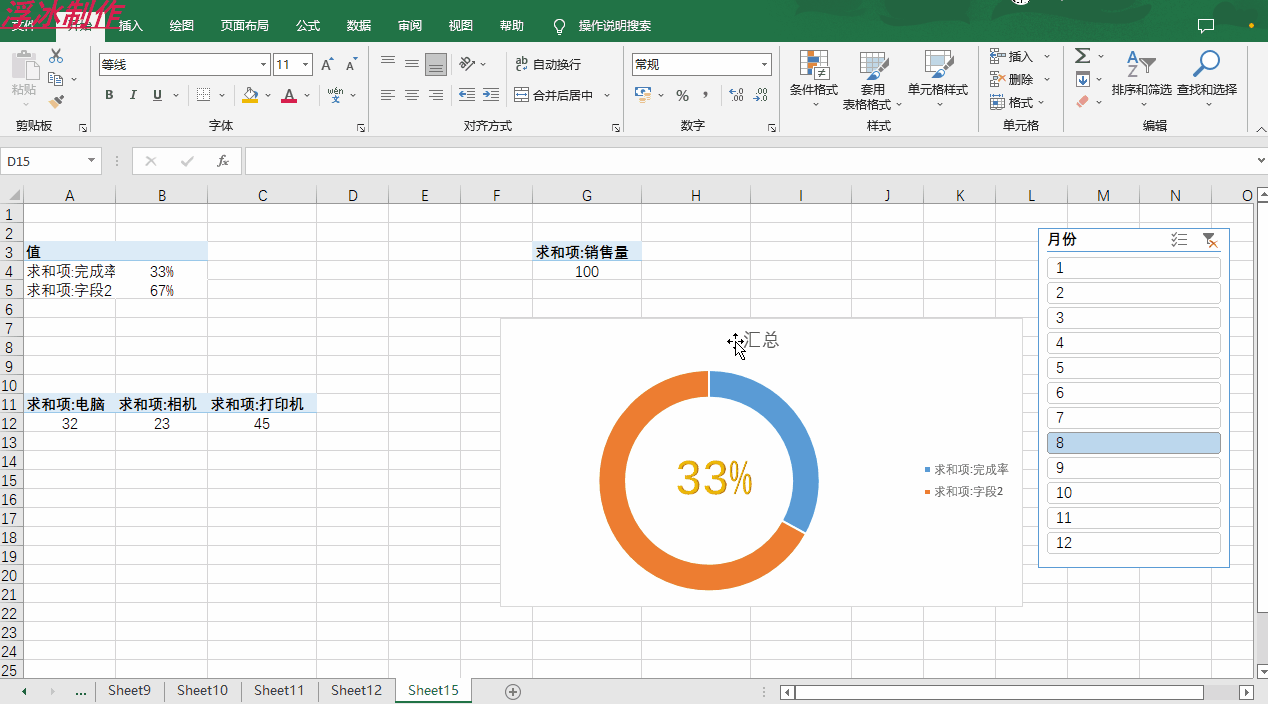Open 查找和选择 find and select
The width and height of the screenshot is (1268, 704).
pos(1207,77)
